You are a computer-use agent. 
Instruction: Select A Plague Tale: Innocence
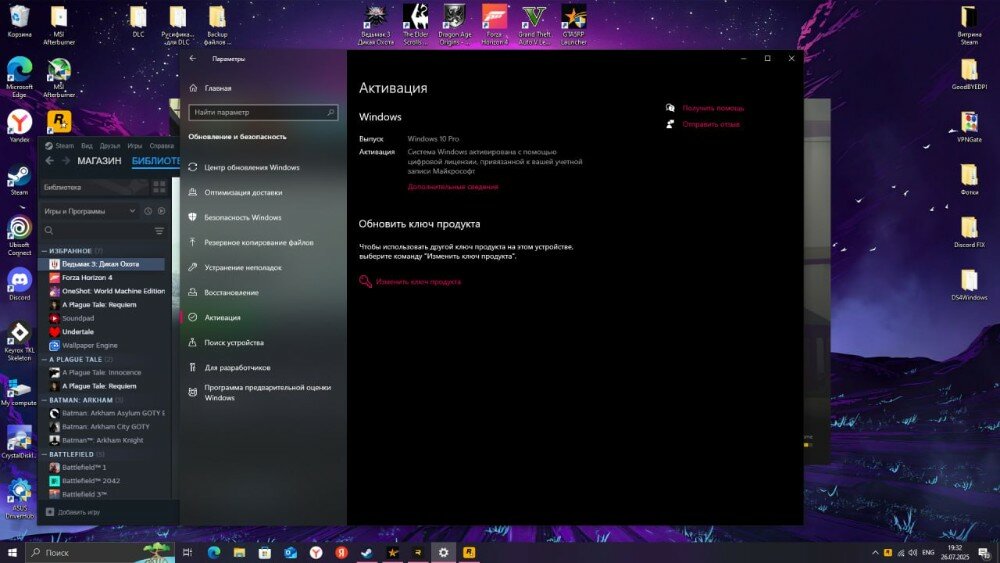pyautogui.click(x=102, y=372)
